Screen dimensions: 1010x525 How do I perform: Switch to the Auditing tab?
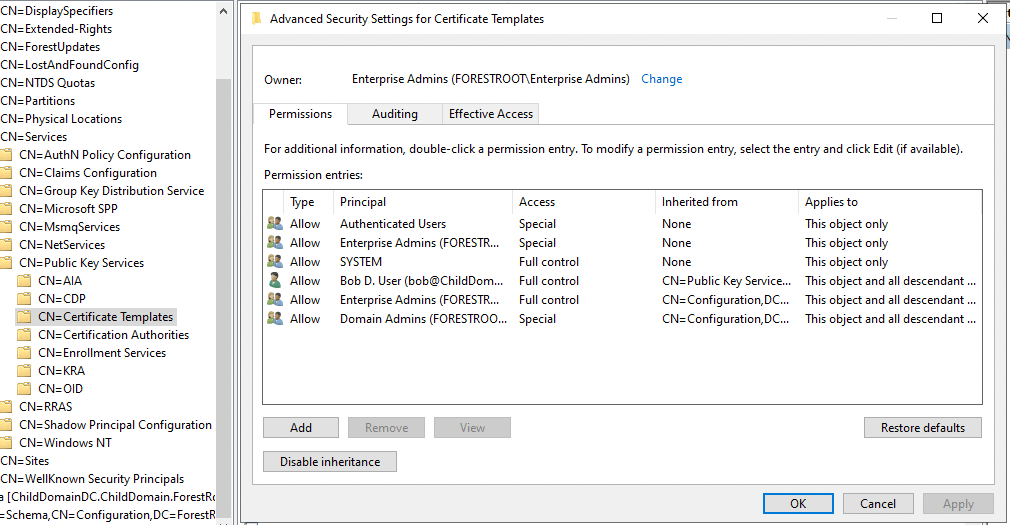pos(395,114)
